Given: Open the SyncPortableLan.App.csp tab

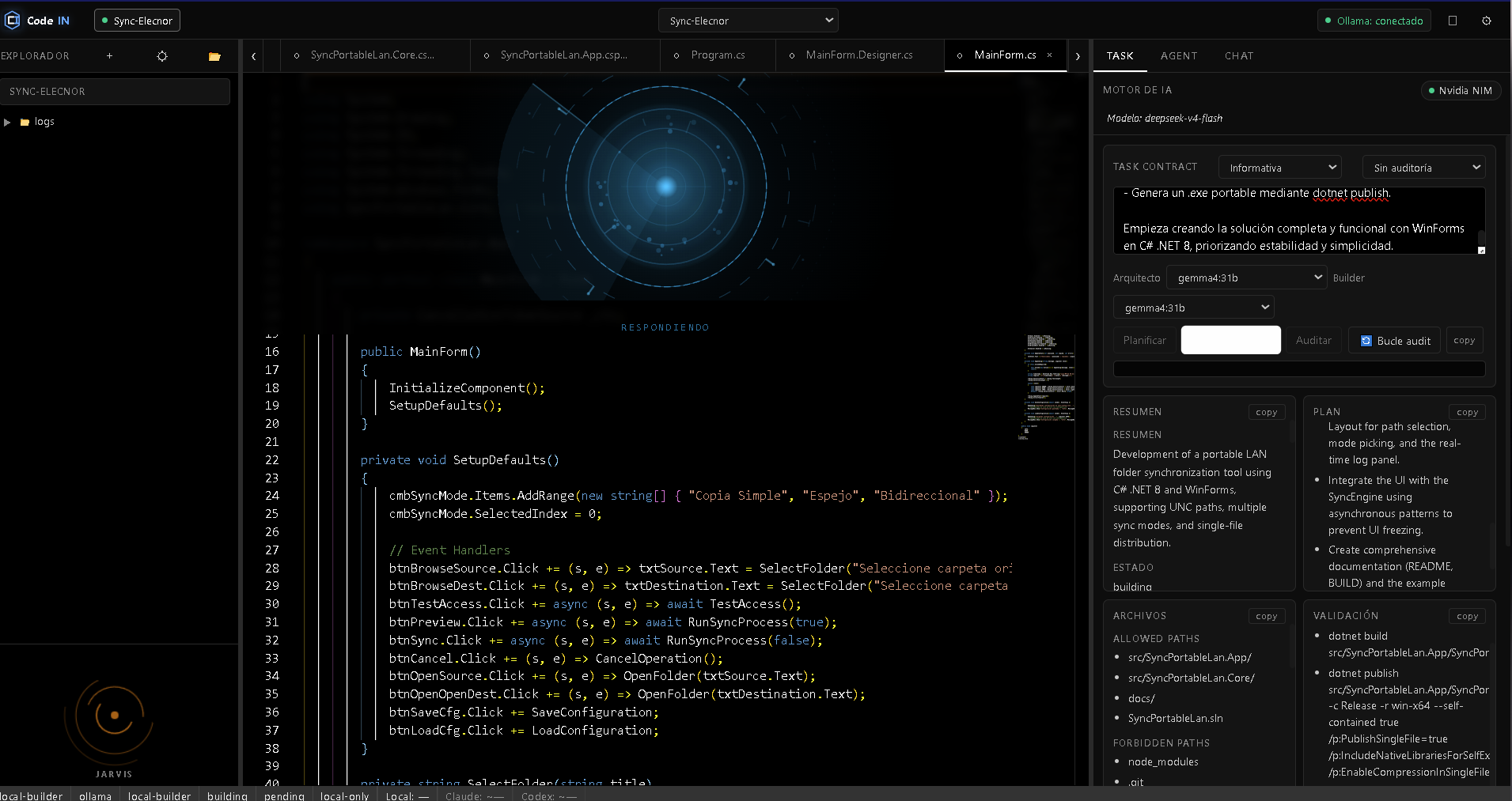Looking at the screenshot, I should 565,55.
